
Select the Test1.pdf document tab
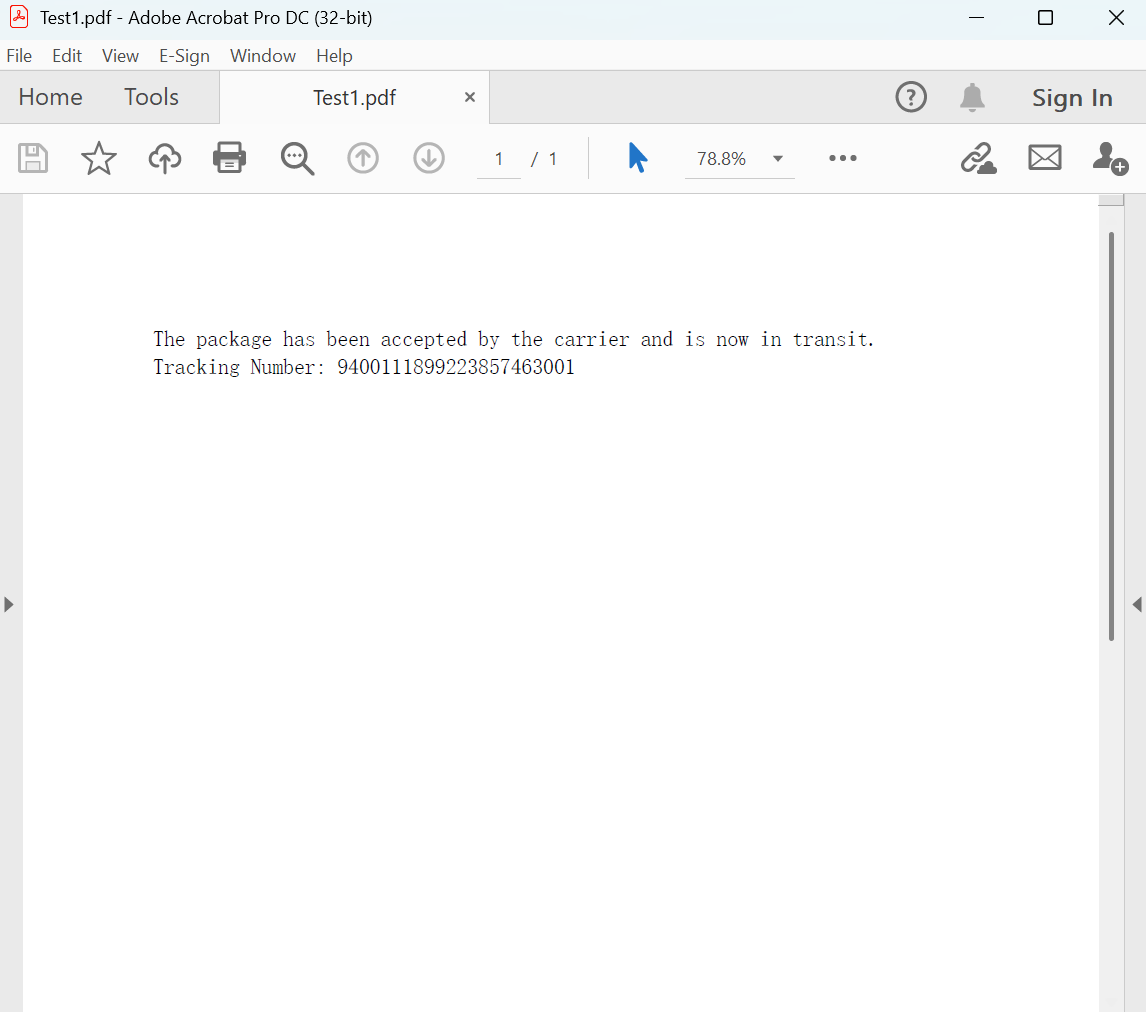point(354,97)
